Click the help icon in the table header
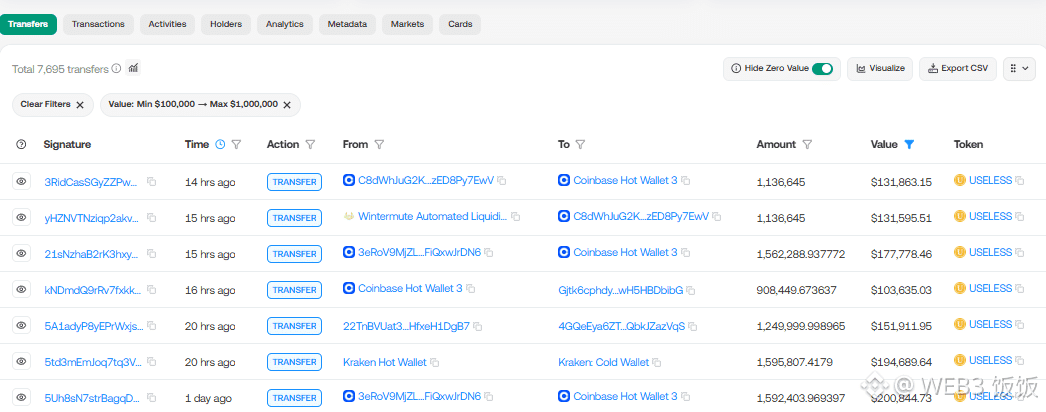The height and width of the screenshot is (412, 1046). (21, 145)
